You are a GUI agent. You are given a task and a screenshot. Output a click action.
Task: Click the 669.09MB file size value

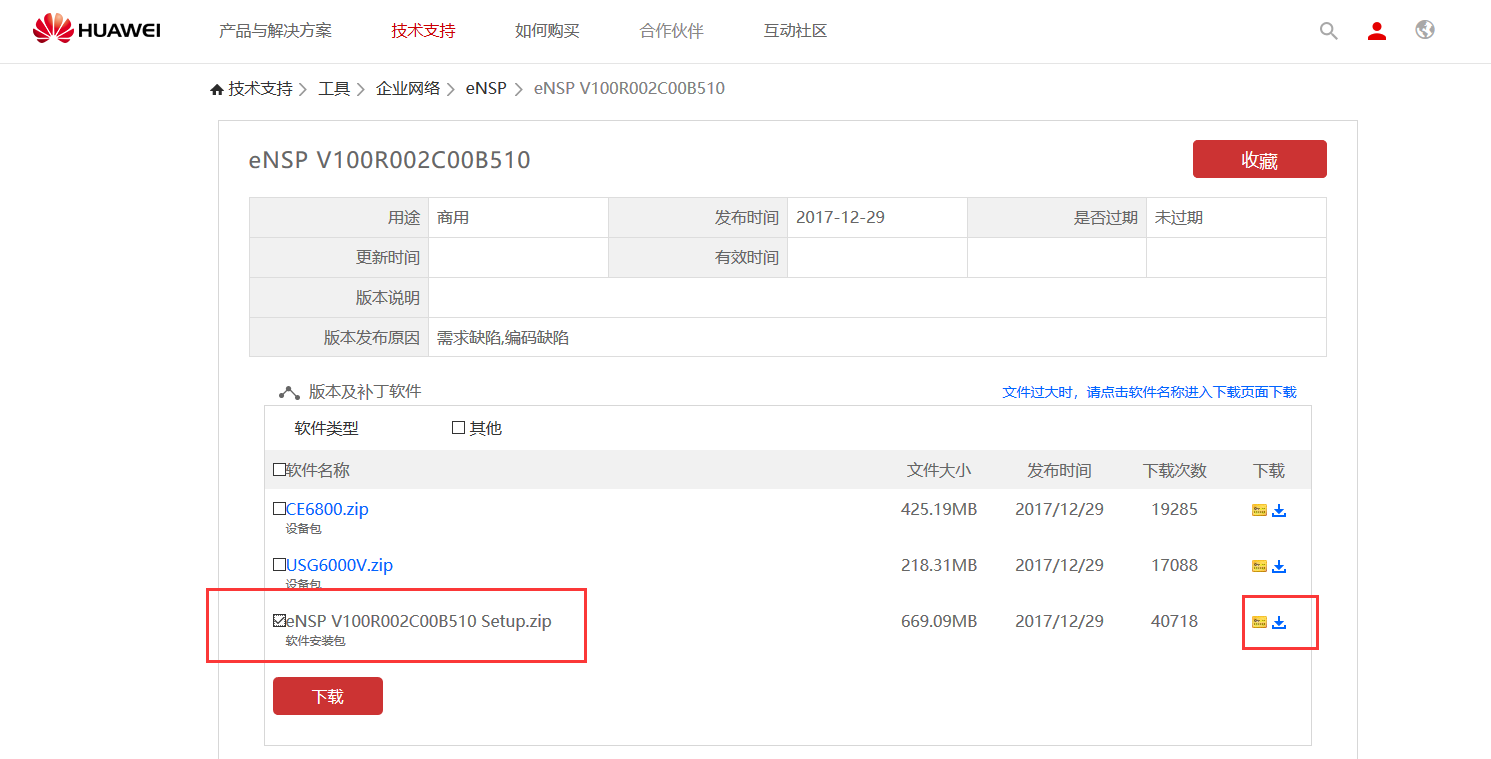coord(938,621)
